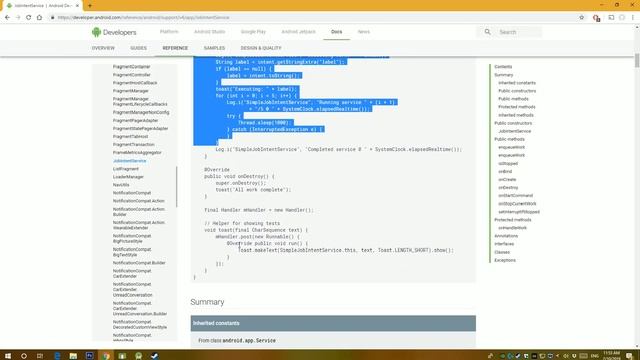
Task: Click the browser Forward arrow
Action: point(18,18)
